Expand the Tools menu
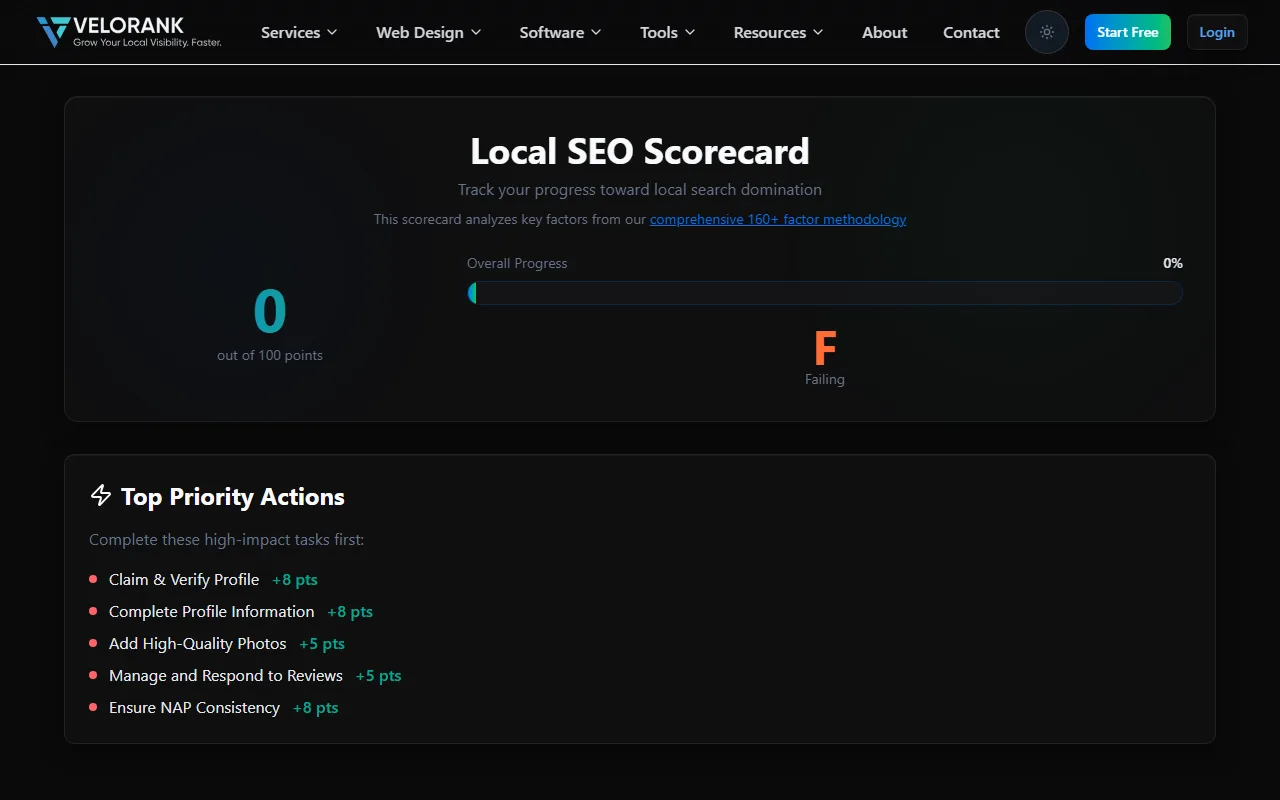The height and width of the screenshot is (800, 1280). pos(667,32)
